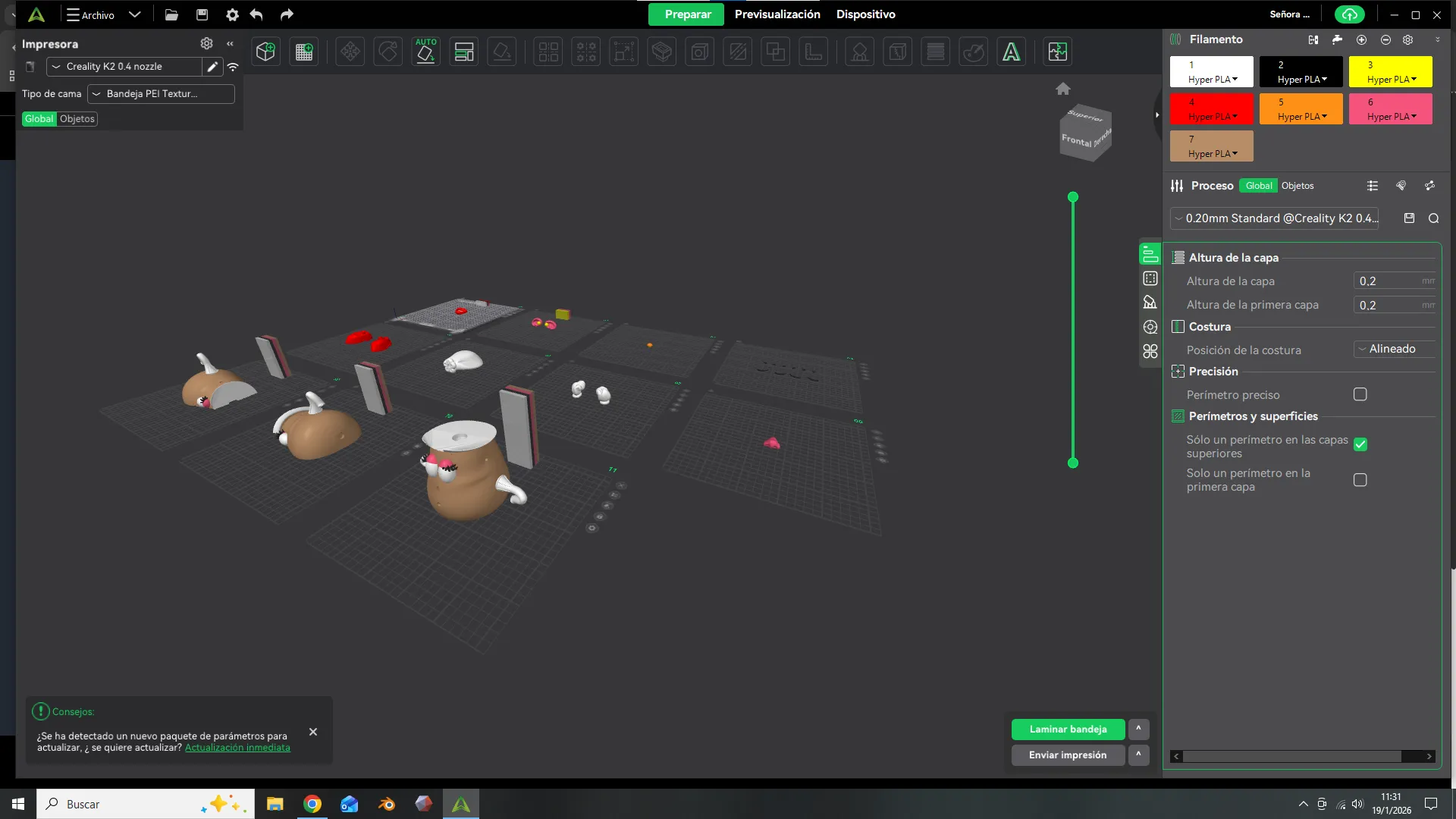Open Posición de la costura dropdown
Viewport: 1456px width, 819px height.
point(1394,349)
